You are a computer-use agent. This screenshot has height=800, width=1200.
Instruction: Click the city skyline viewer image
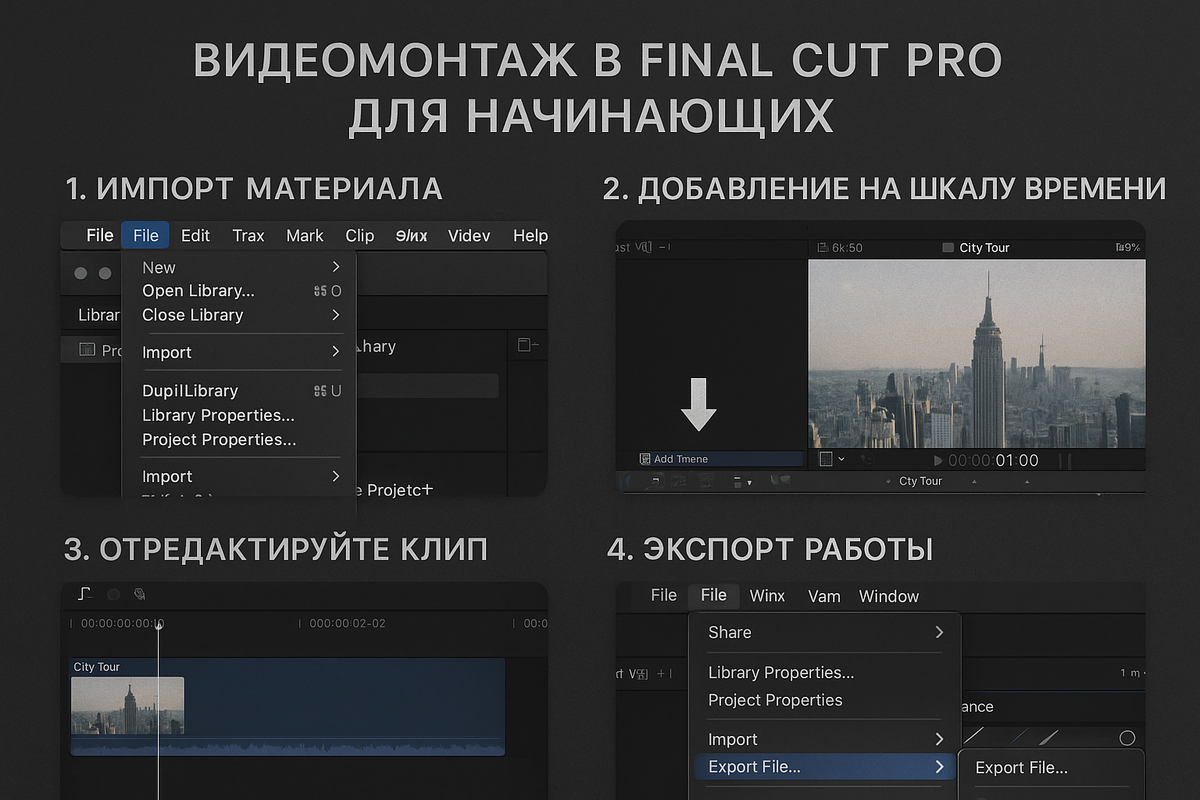976,354
